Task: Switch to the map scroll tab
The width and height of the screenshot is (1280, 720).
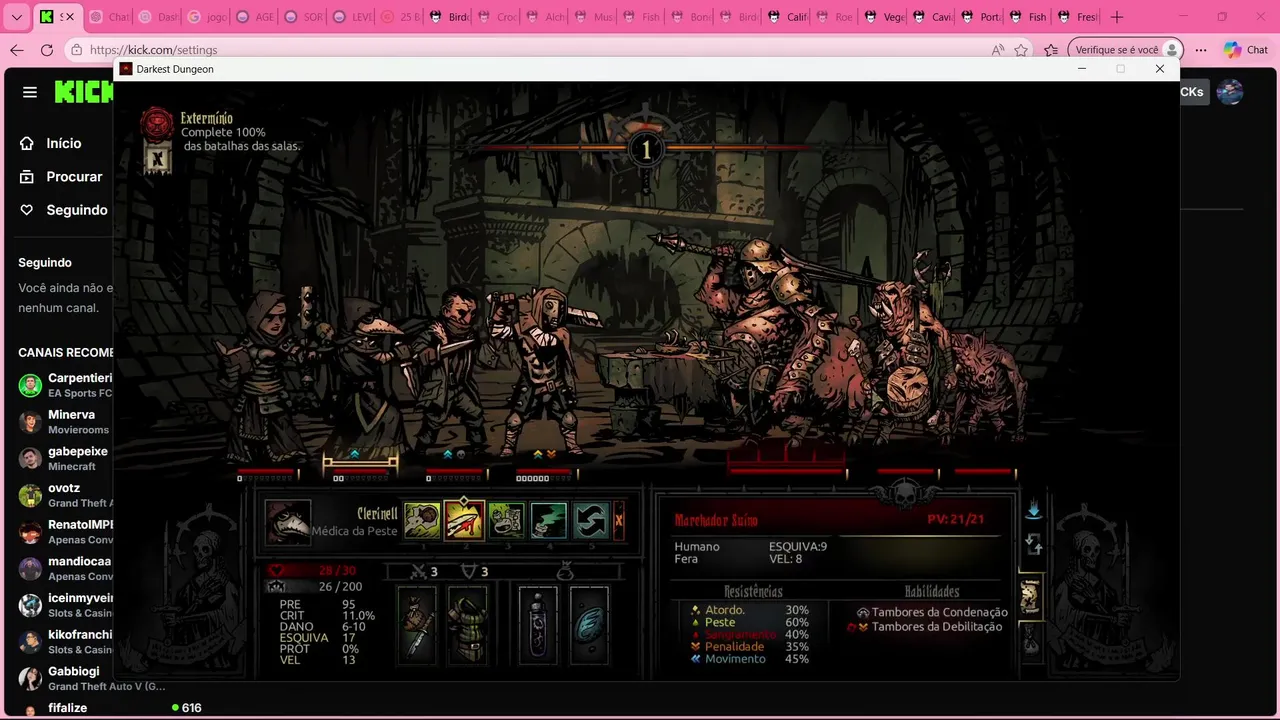Action: (1030, 596)
